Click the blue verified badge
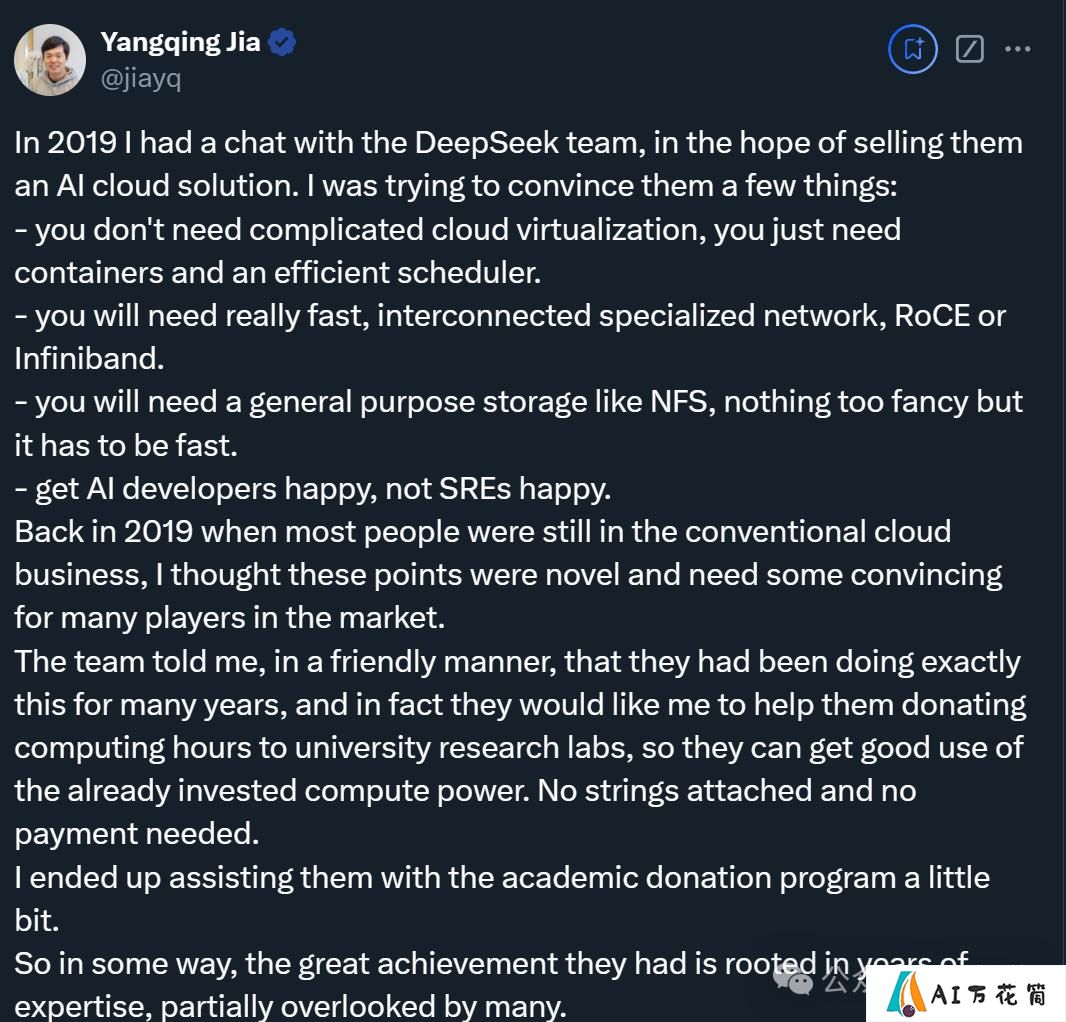The image size is (1066, 1022). point(282,42)
